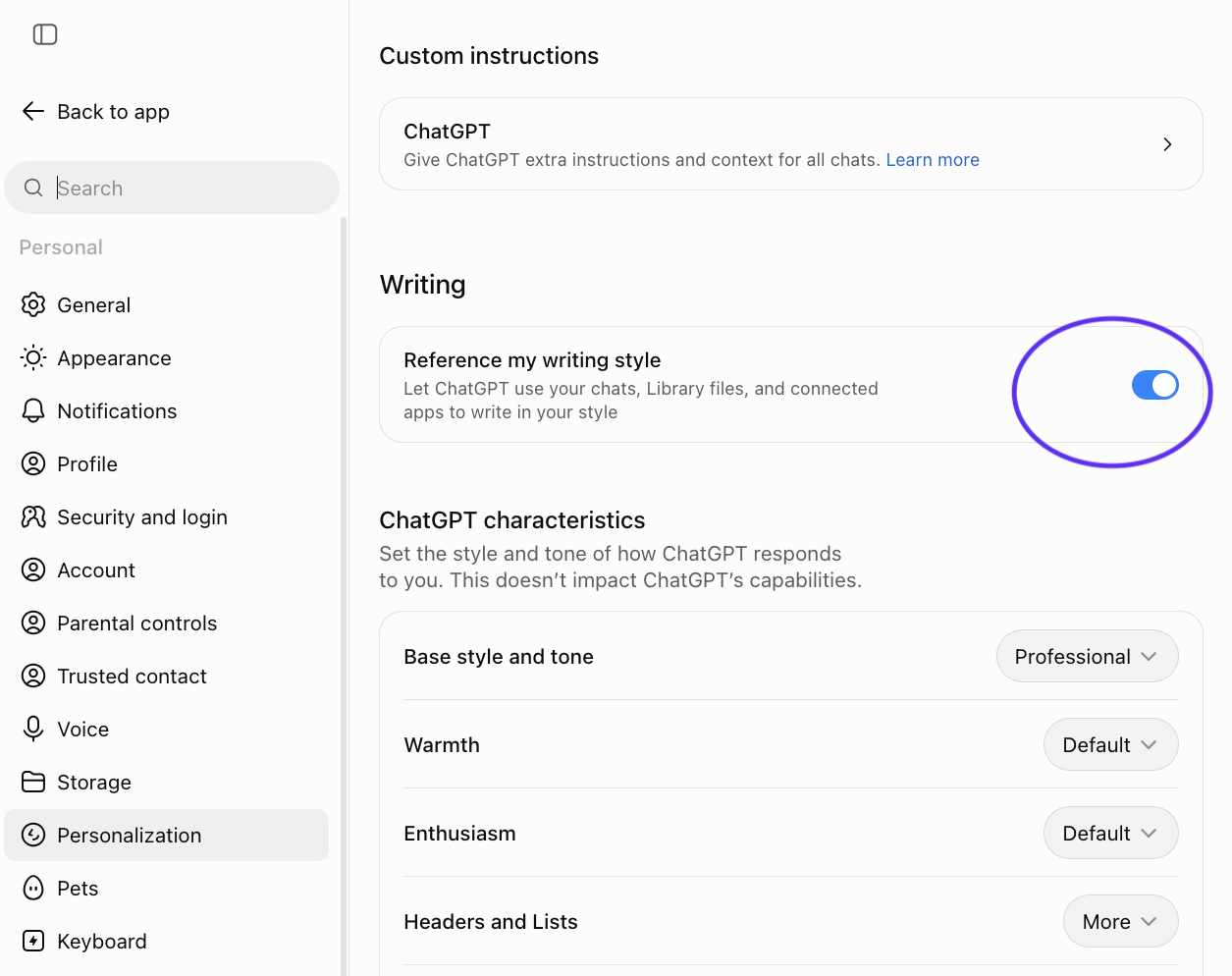
Task: Click the Personalization icon
Action: [33, 835]
